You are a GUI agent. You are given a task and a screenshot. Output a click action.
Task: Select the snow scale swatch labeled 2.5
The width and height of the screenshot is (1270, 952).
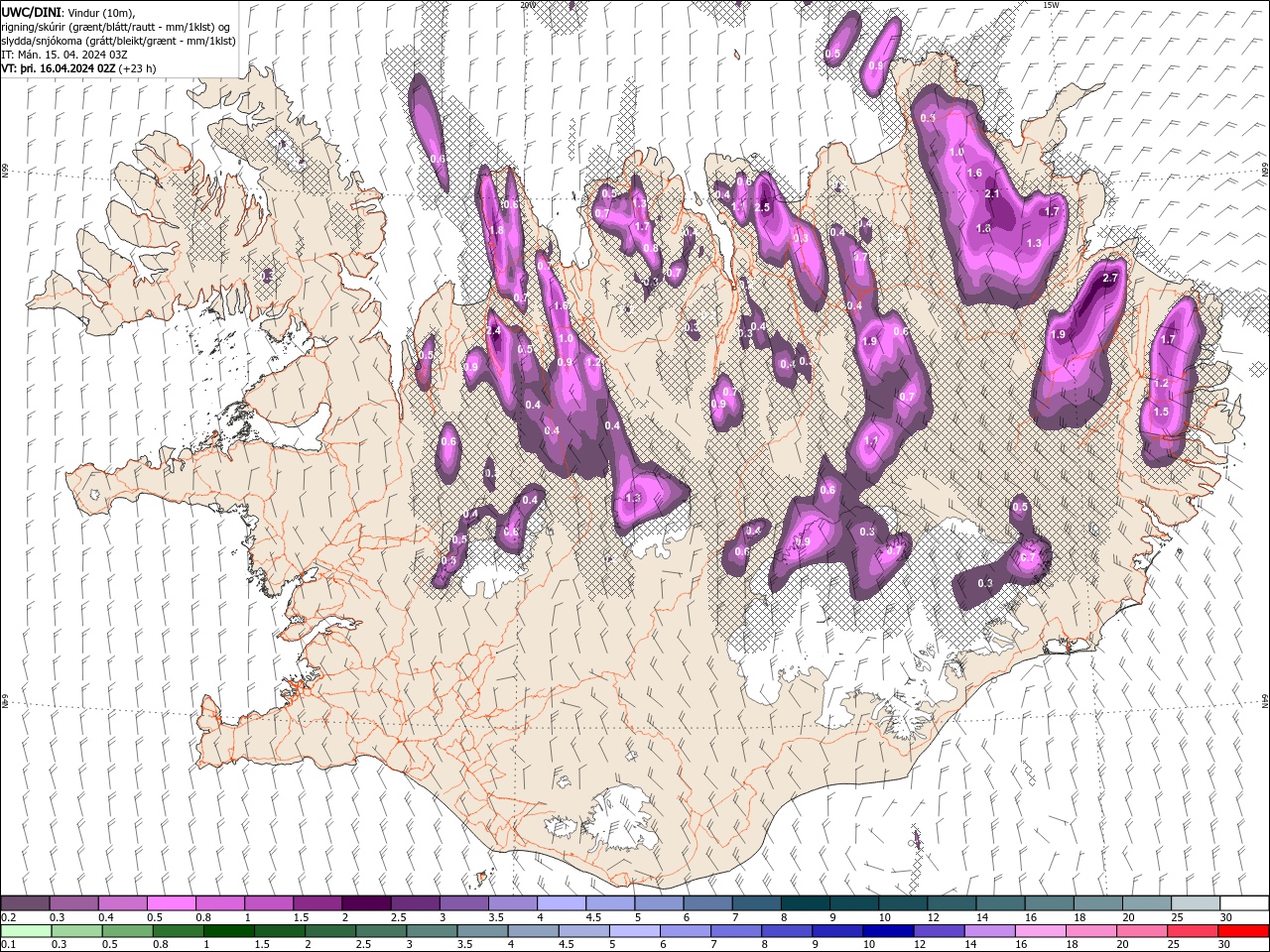[x=414, y=903]
